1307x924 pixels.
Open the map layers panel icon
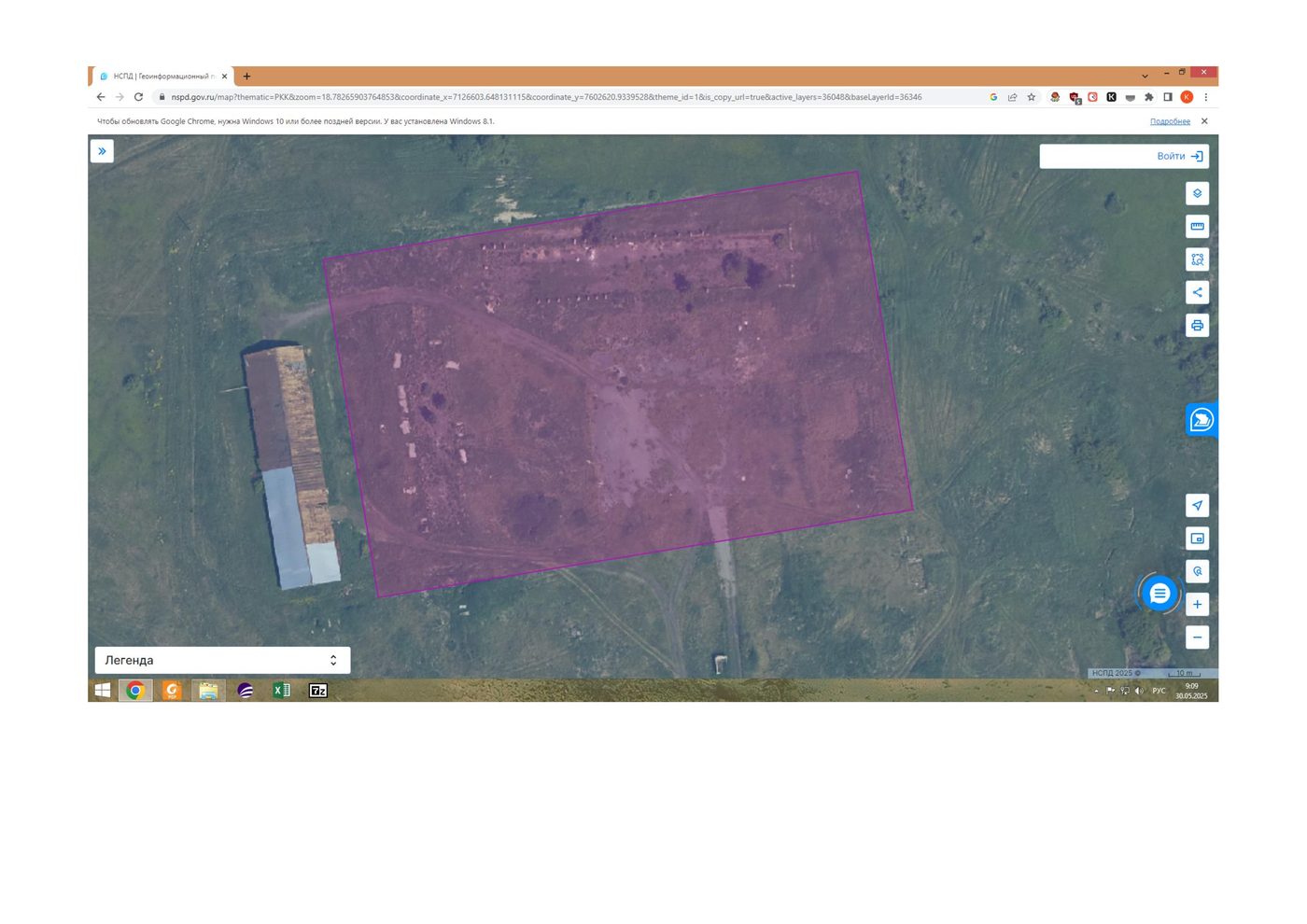pyautogui.click(x=1197, y=193)
